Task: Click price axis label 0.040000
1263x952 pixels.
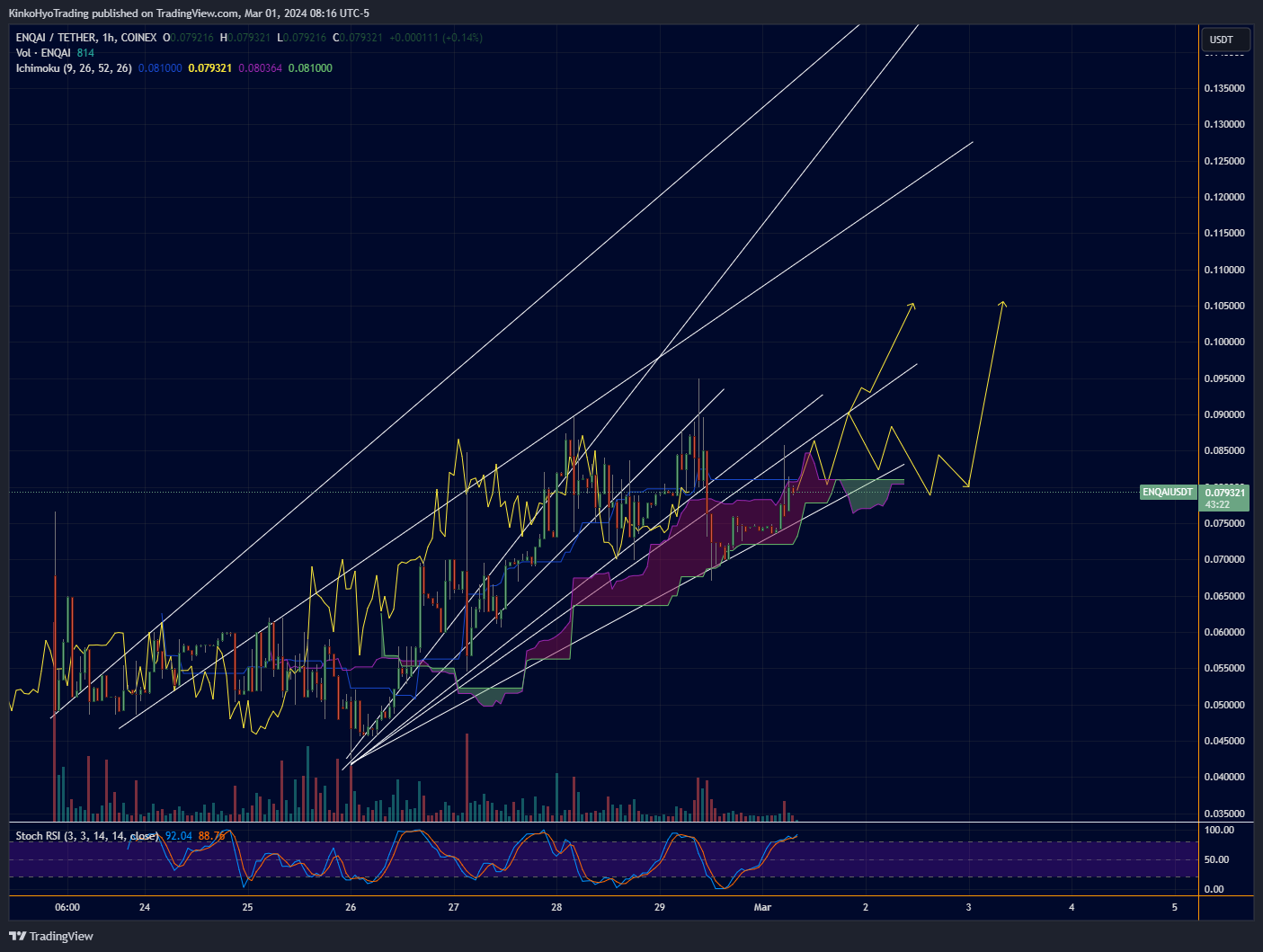Action: click(1224, 777)
